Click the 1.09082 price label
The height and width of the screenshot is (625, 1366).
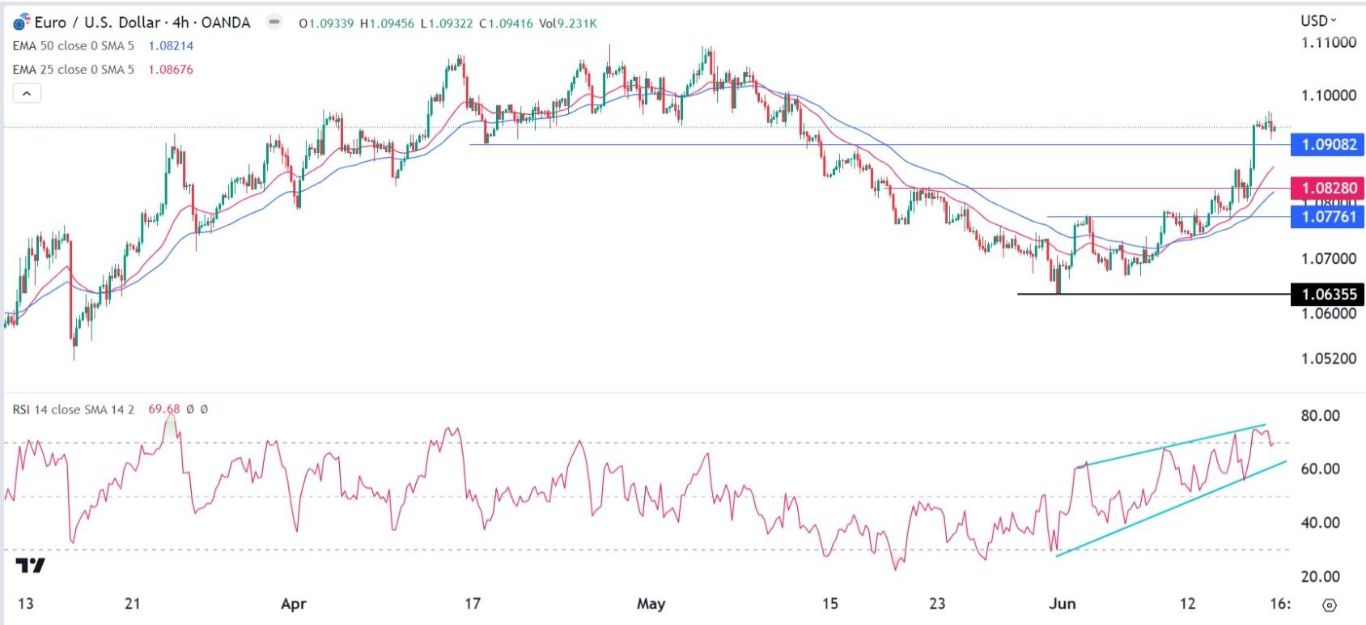click(1326, 146)
